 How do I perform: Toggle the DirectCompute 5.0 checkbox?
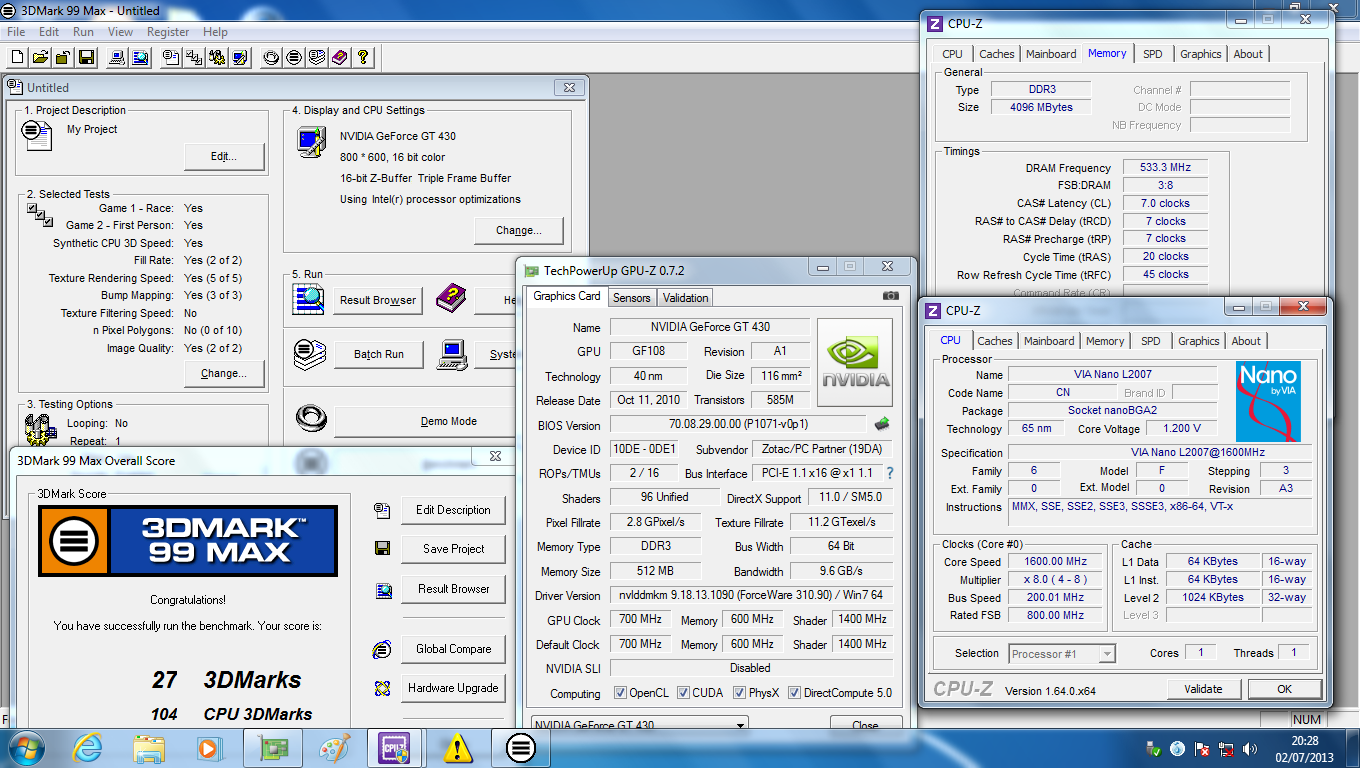(795, 693)
